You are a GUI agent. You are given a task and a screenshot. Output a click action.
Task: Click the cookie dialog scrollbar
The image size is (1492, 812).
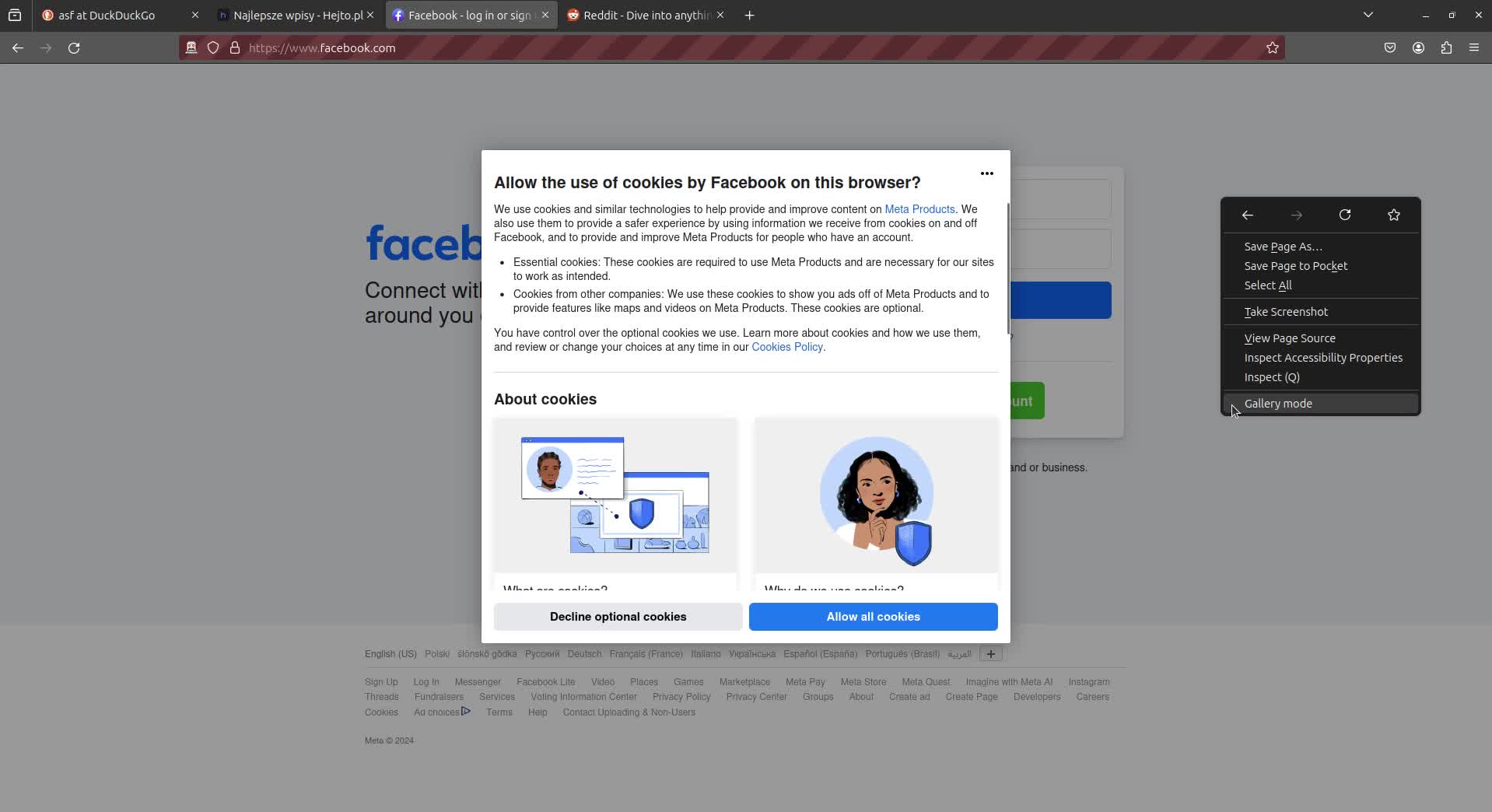[1008, 269]
